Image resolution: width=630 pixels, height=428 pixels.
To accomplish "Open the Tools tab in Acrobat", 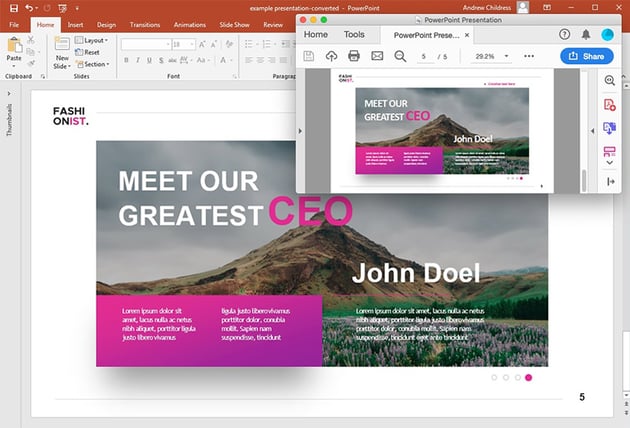I will [354, 34].
